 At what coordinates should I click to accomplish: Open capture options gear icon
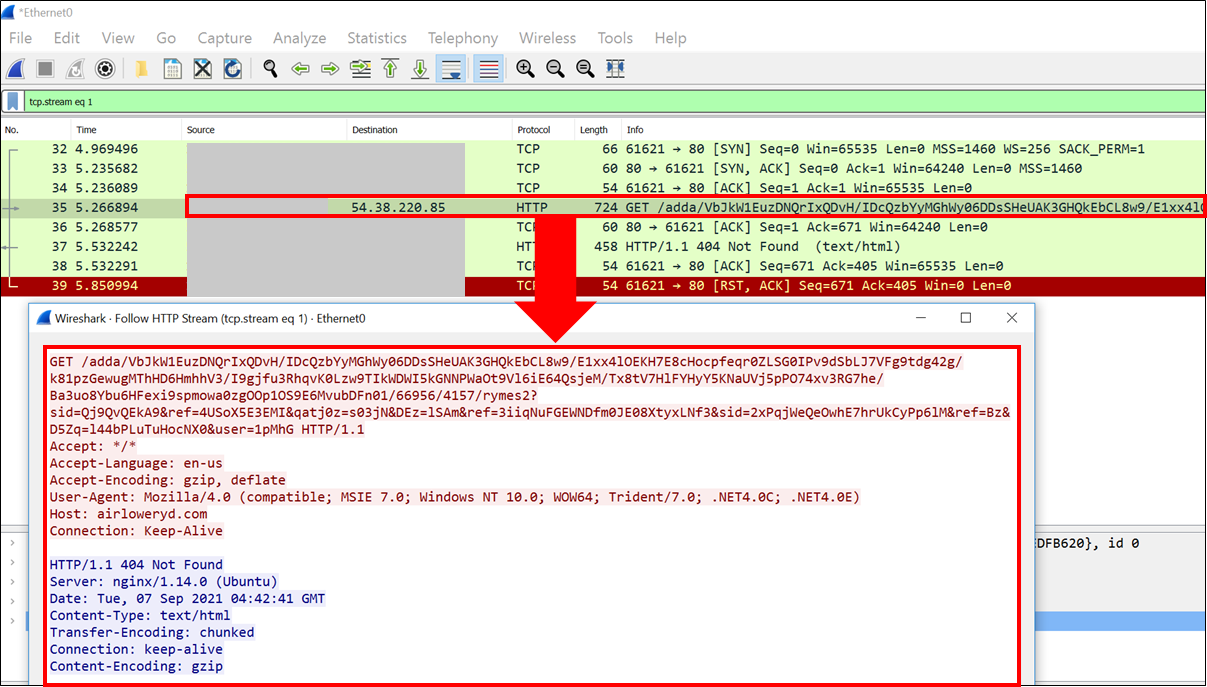(105, 69)
